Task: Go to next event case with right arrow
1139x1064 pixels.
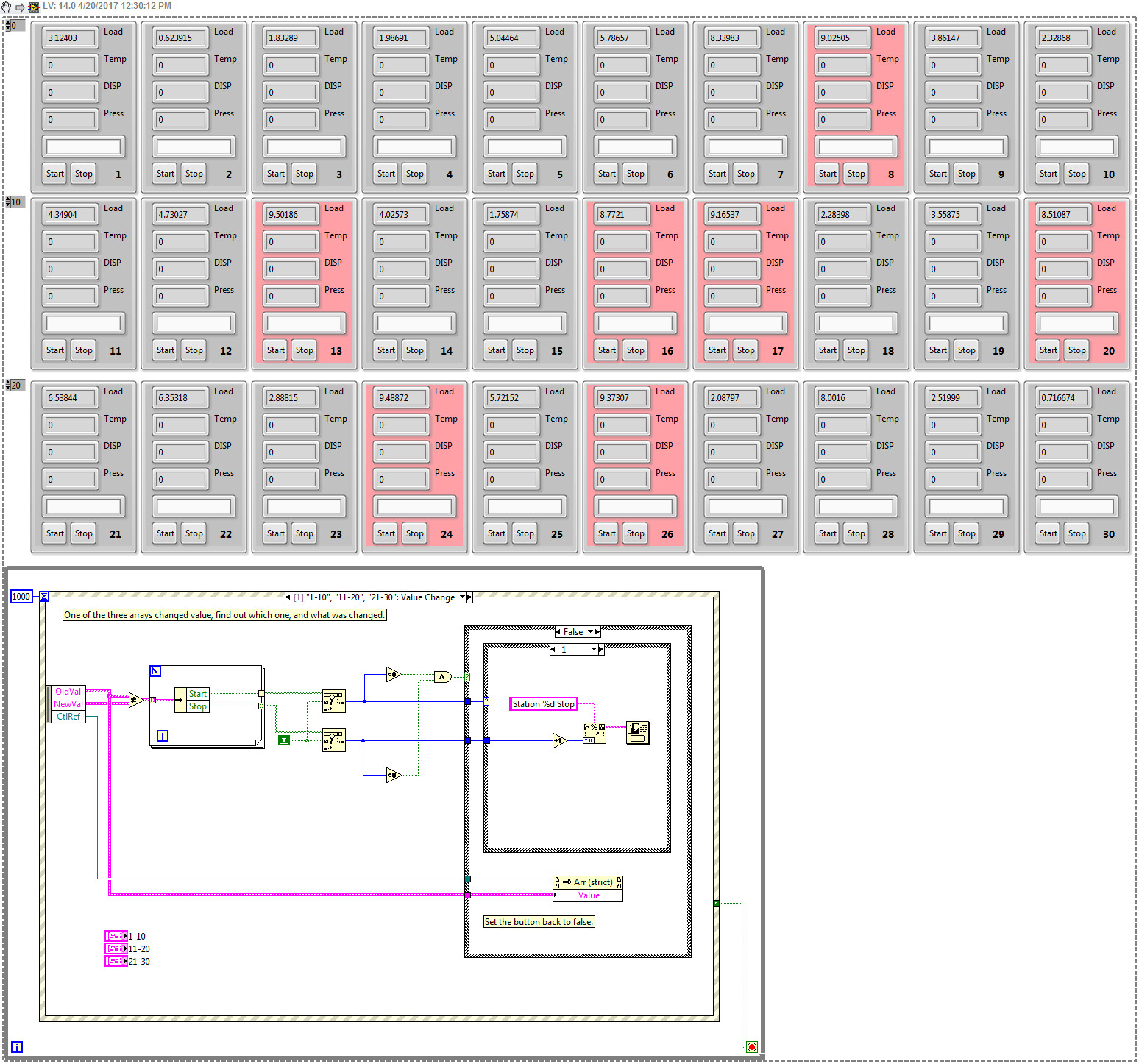Action: pyautogui.click(x=469, y=597)
